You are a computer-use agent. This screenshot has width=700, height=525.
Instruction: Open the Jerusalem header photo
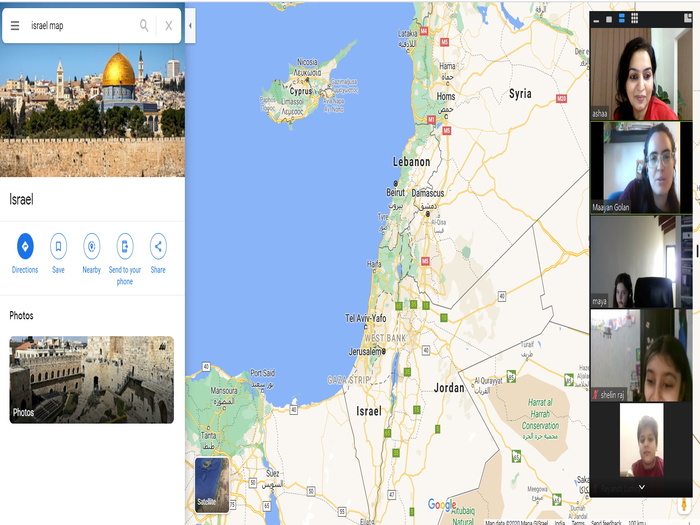coord(92,110)
